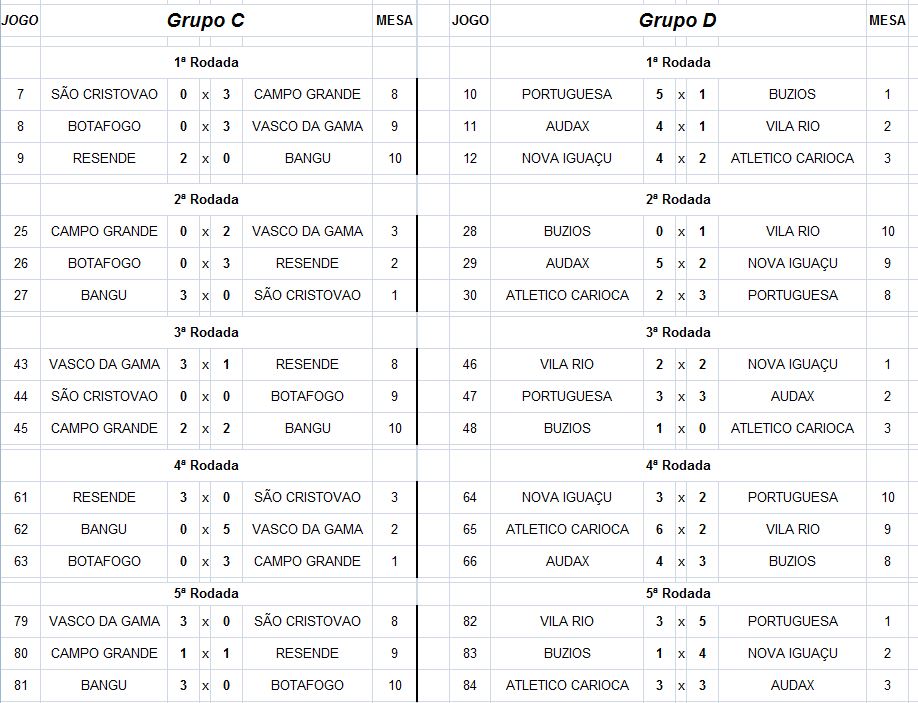
Task: Click ATLETICO CARIOCA in game 65 row
Action: coord(567,529)
